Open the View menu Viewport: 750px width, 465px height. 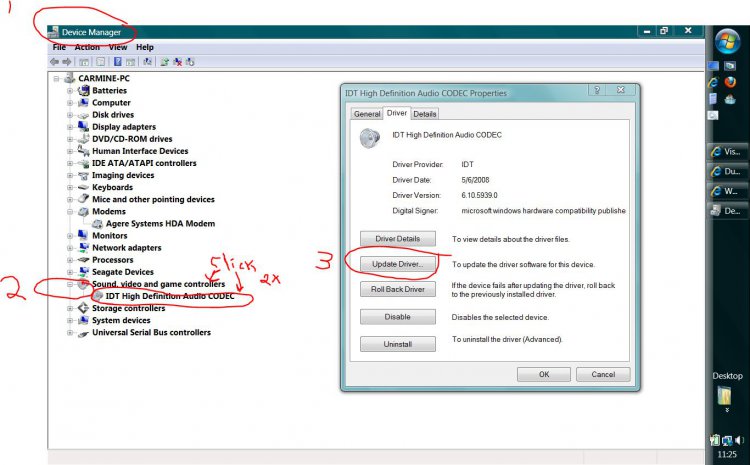click(x=118, y=47)
